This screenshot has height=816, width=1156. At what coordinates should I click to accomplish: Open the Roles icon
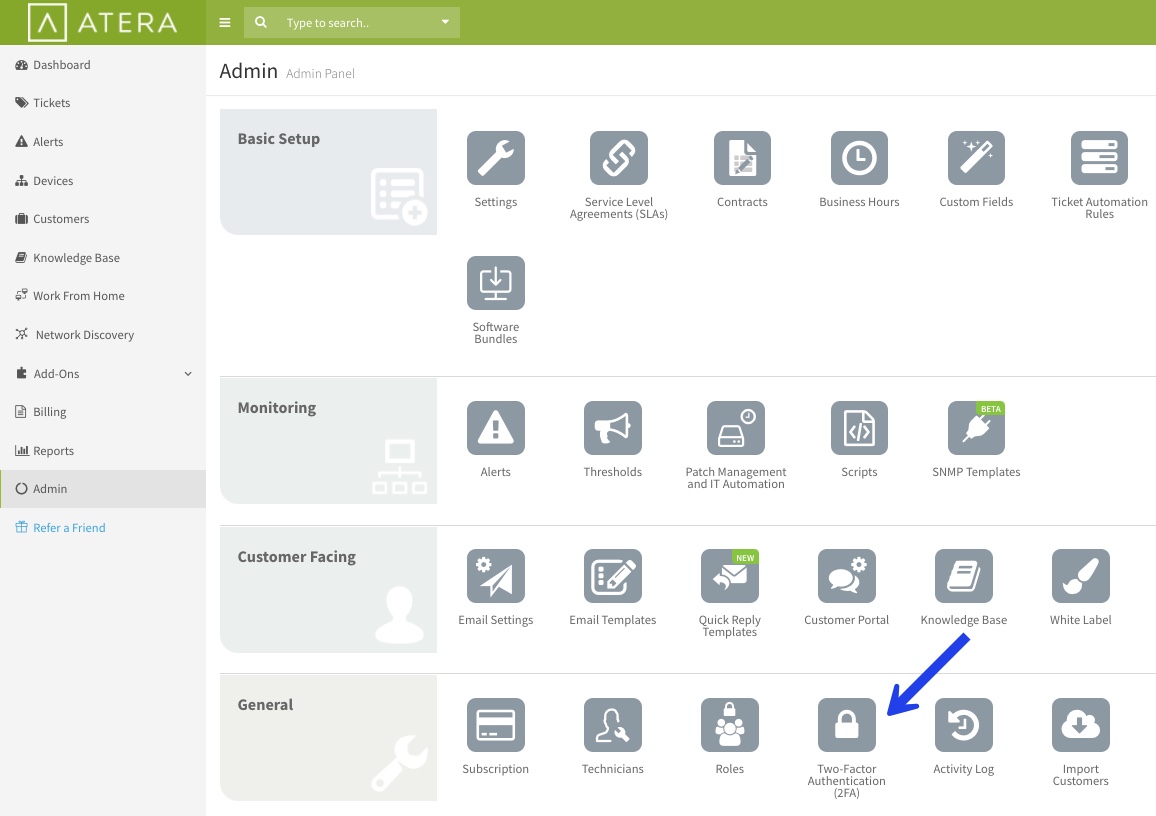pos(730,725)
